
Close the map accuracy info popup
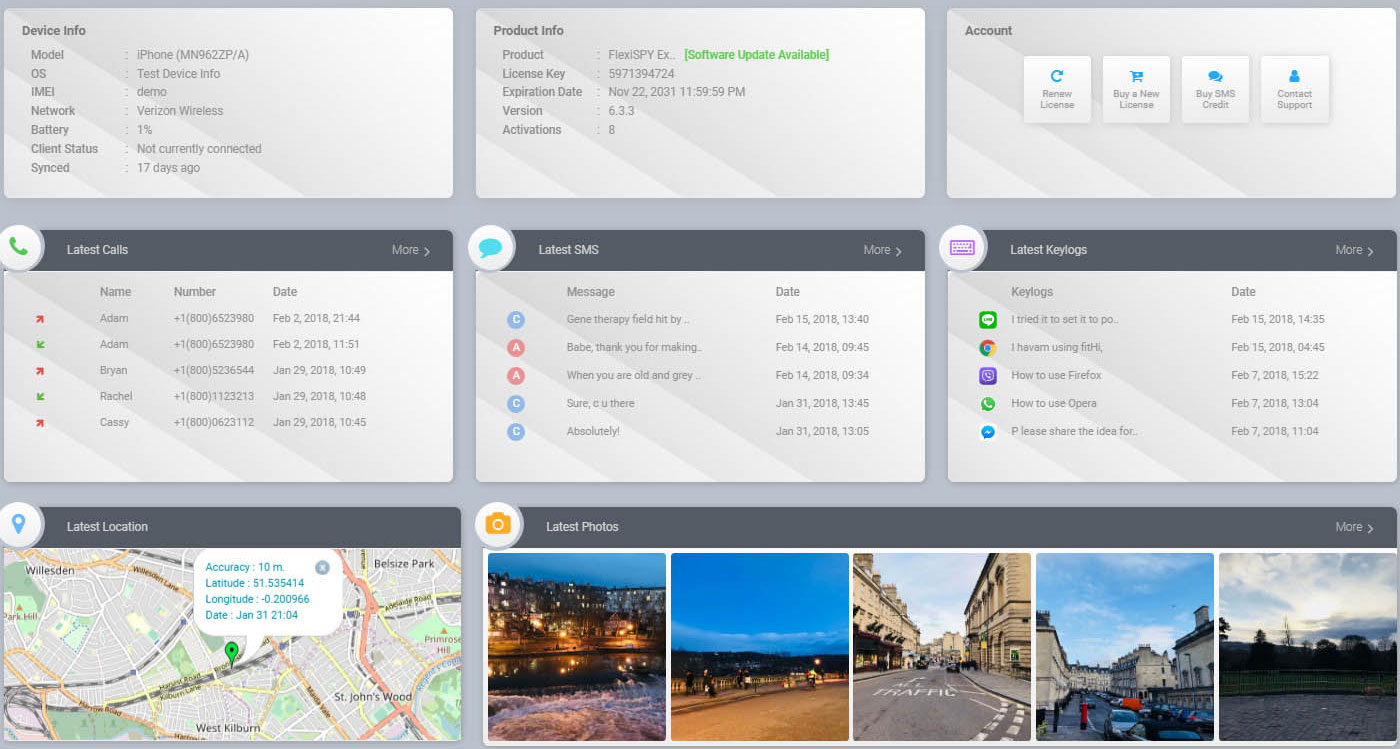(x=322, y=567)
